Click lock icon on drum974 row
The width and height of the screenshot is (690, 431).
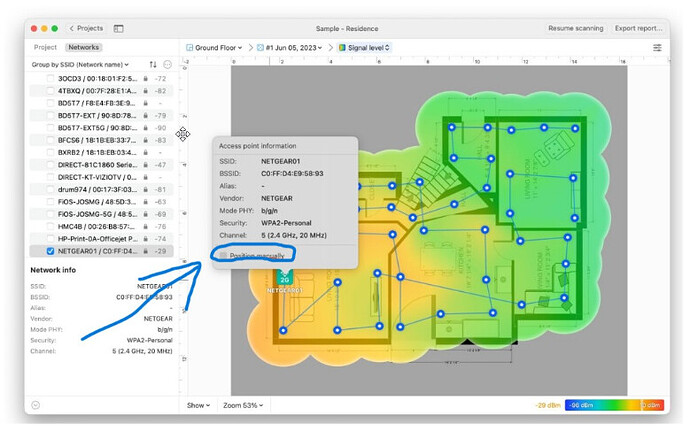click(x=146, y=189)
